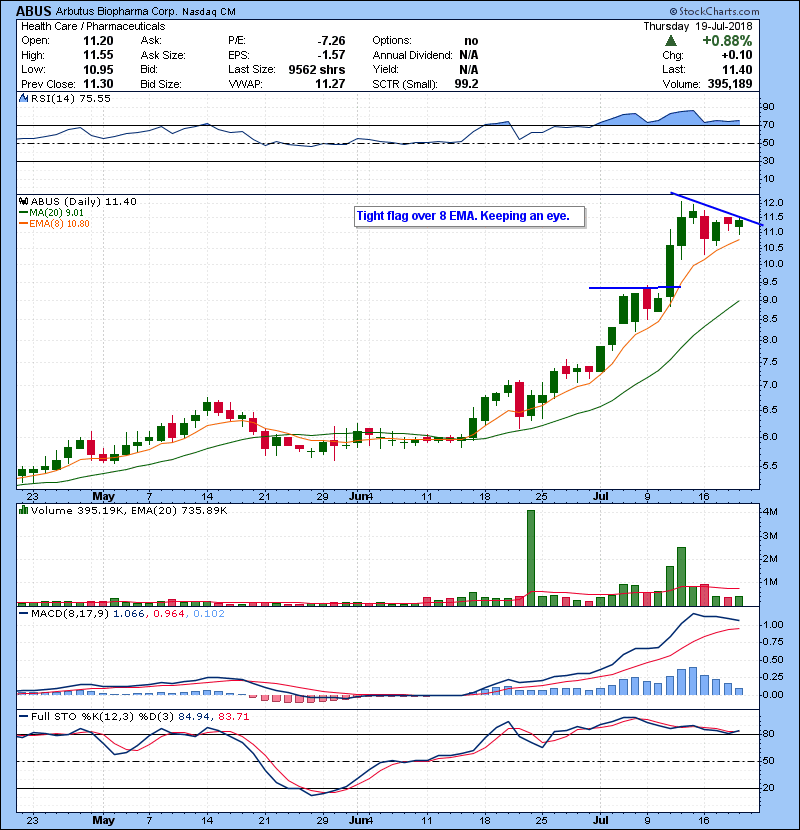This screenshot has width=800, height=830.
Task: Click the tallest green volume spike bar
Action: 531,558
